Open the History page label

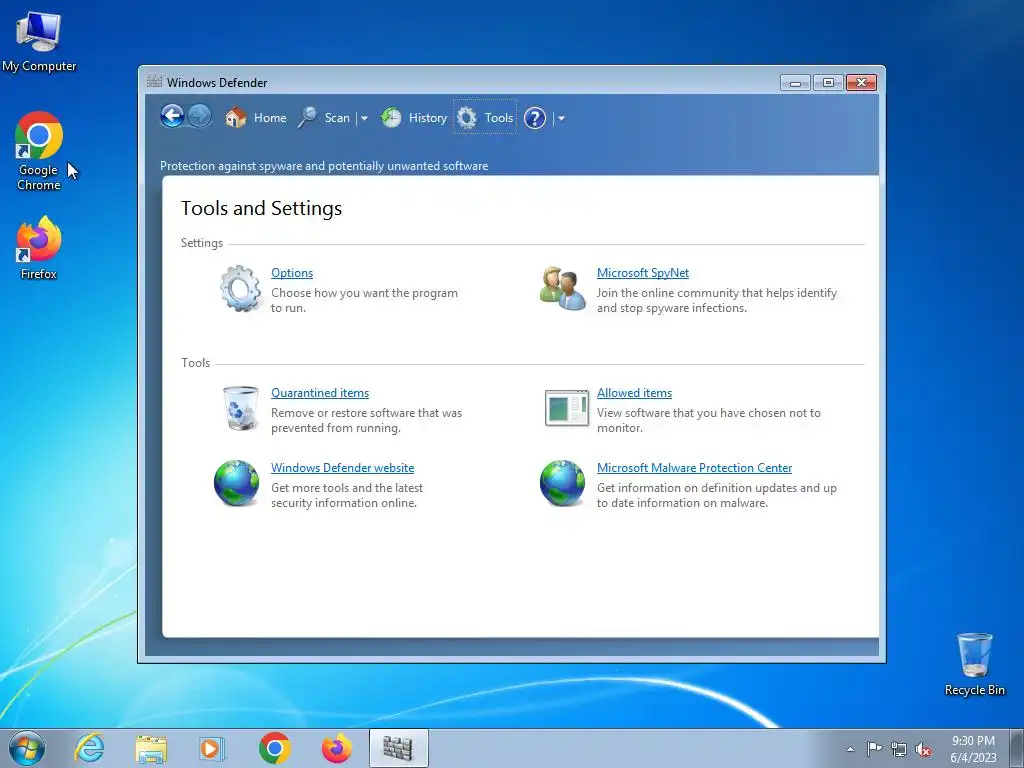[x=428, y=118]
